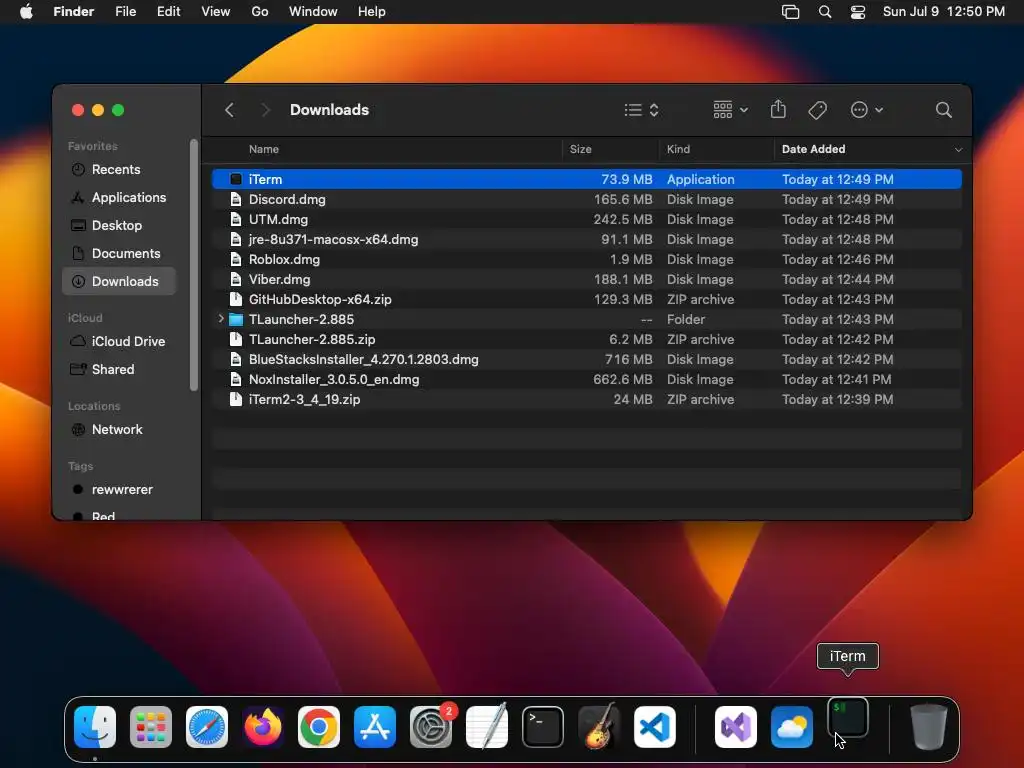Viewport: 1024px width, 768px height.
Task: Select the rewwrerer tag
Action: (119, 490)
